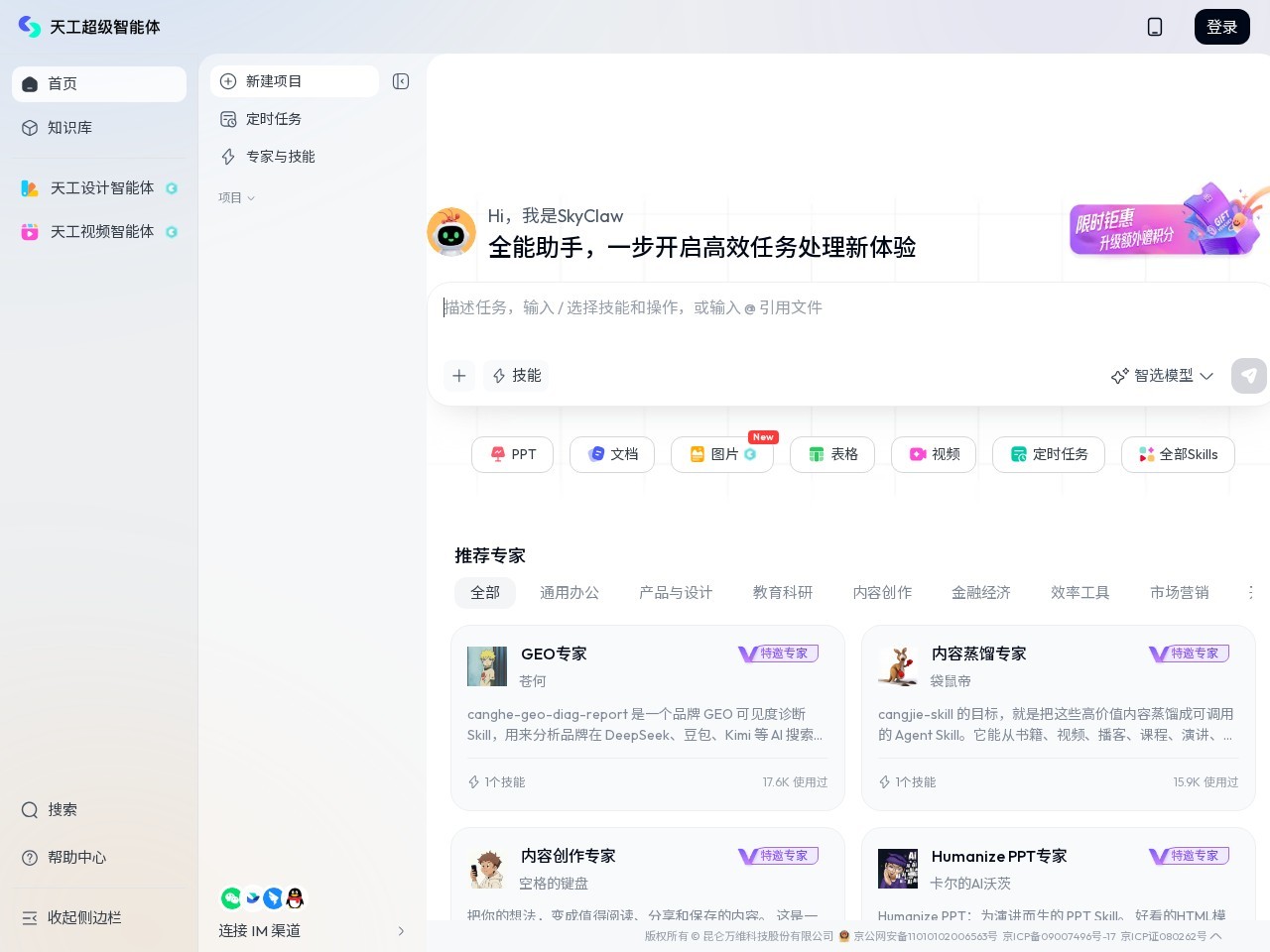Open the 帮助中心 help center
Viewport: 1270px width, 952px height.
coord(99,858)
